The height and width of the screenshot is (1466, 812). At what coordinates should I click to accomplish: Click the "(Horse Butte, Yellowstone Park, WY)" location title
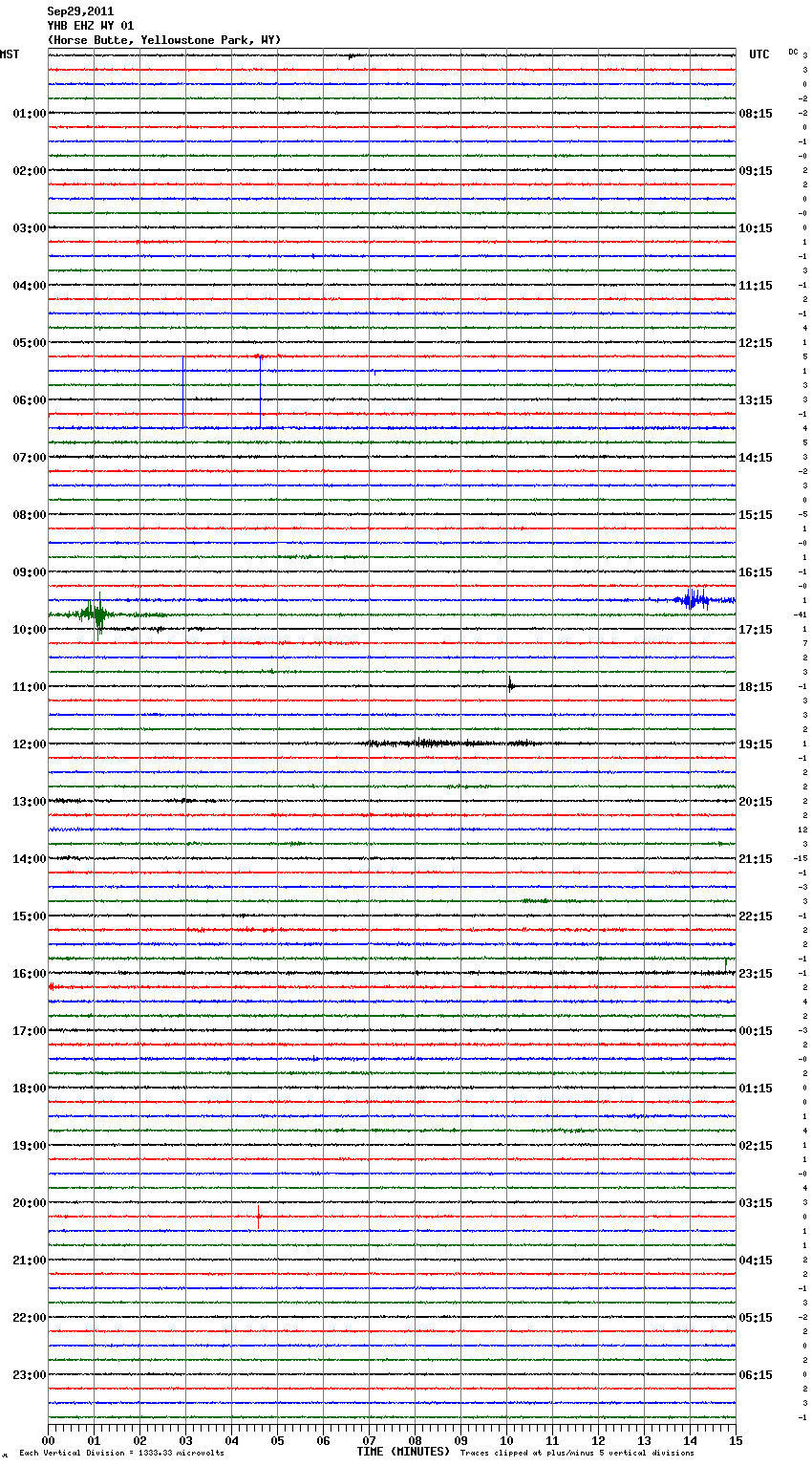(x=164, y=40)
